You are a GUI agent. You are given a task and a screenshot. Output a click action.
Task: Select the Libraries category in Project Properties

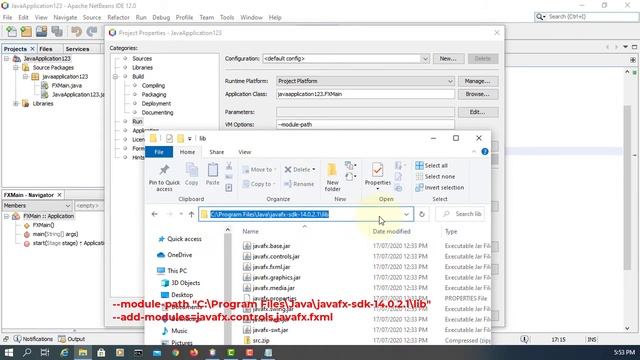(x=142, y=68)
